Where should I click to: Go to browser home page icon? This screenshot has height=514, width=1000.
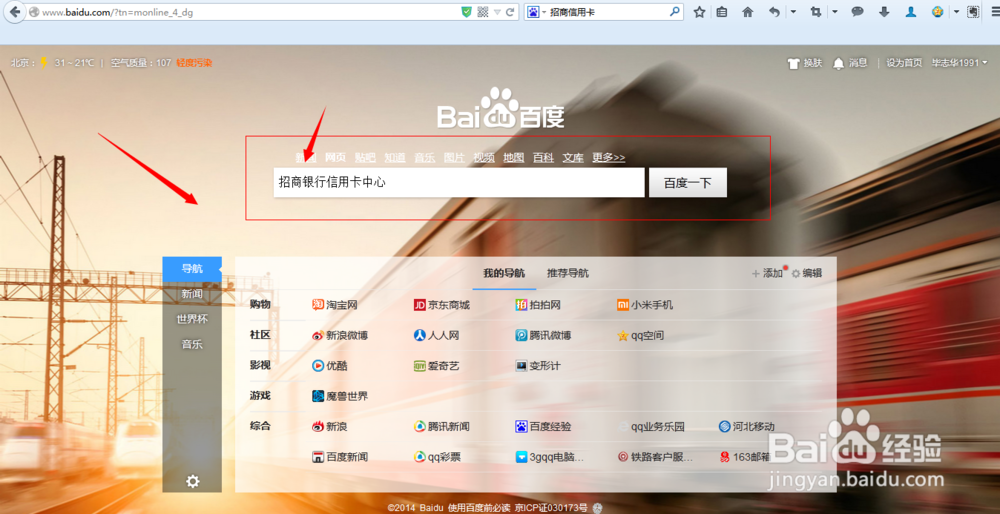coord(747,11)
